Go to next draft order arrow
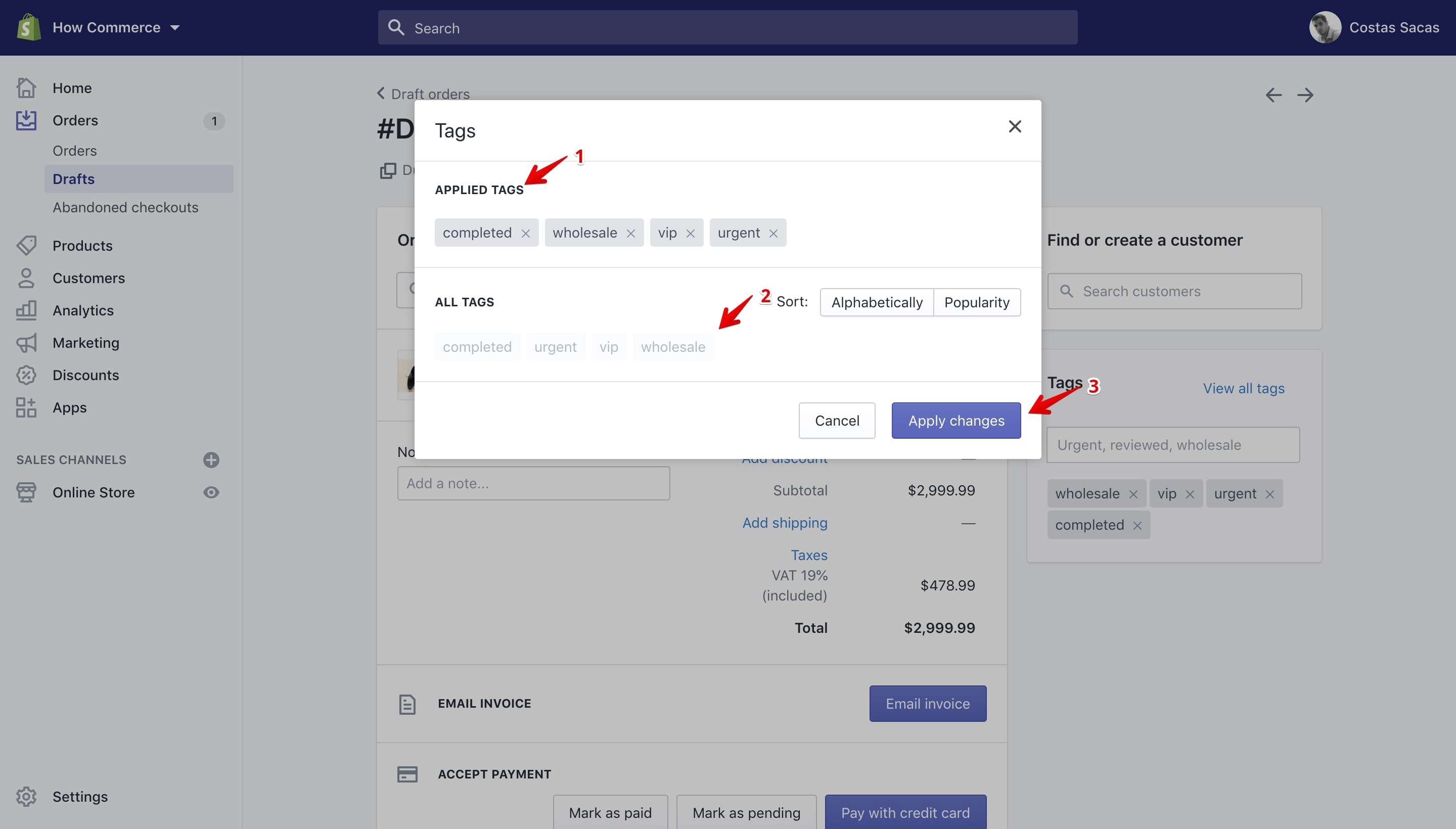 tap(1305, 95)
